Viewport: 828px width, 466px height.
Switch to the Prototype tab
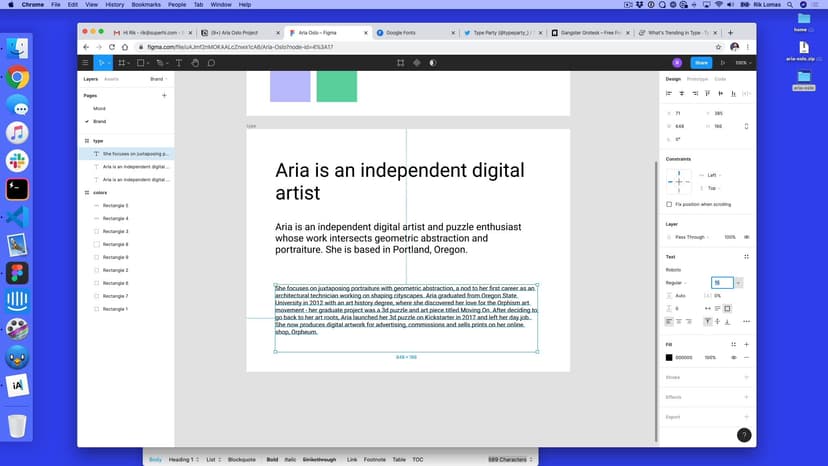(x=697, y=78)
